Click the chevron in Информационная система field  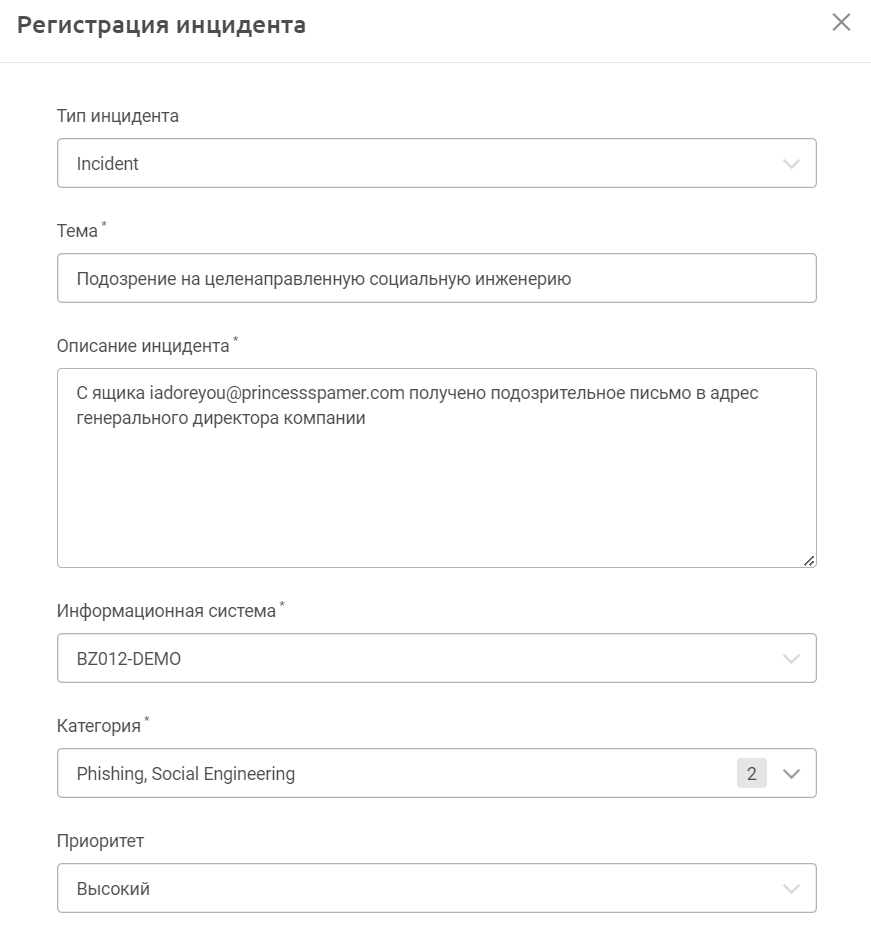click(791, 658)
